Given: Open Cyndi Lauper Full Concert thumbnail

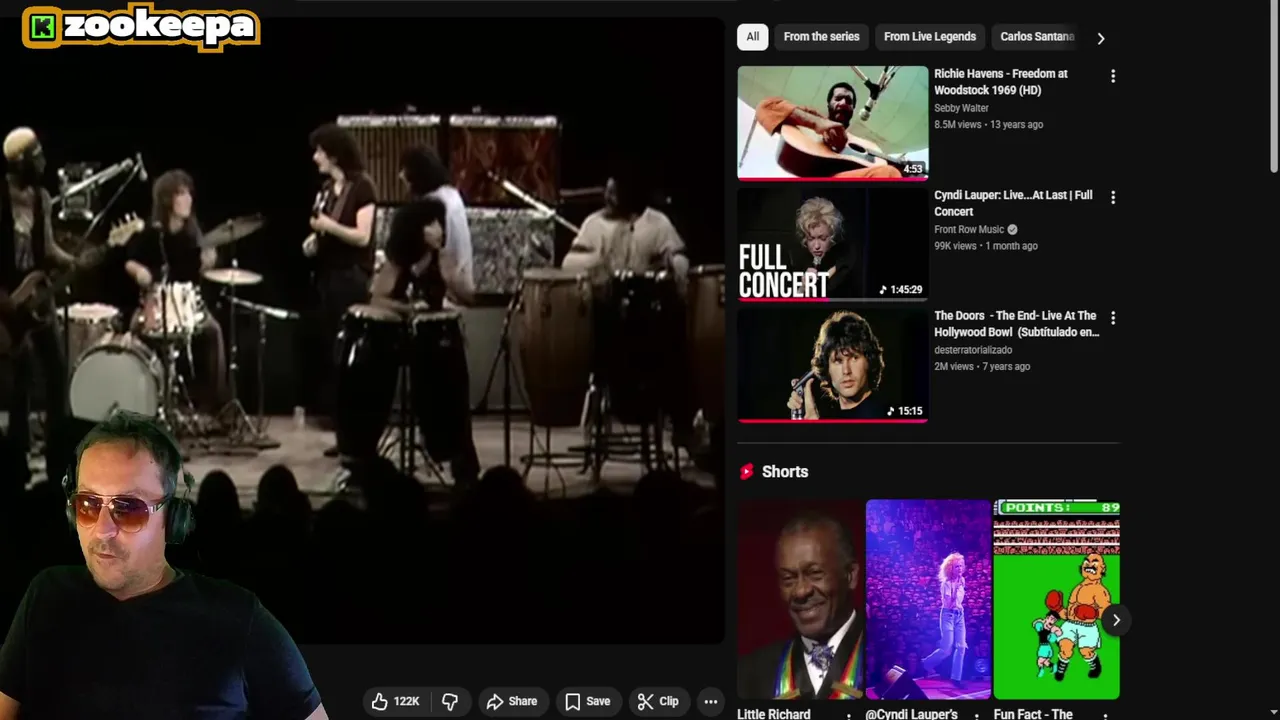Looking at the screenshot, I should 833,244.
